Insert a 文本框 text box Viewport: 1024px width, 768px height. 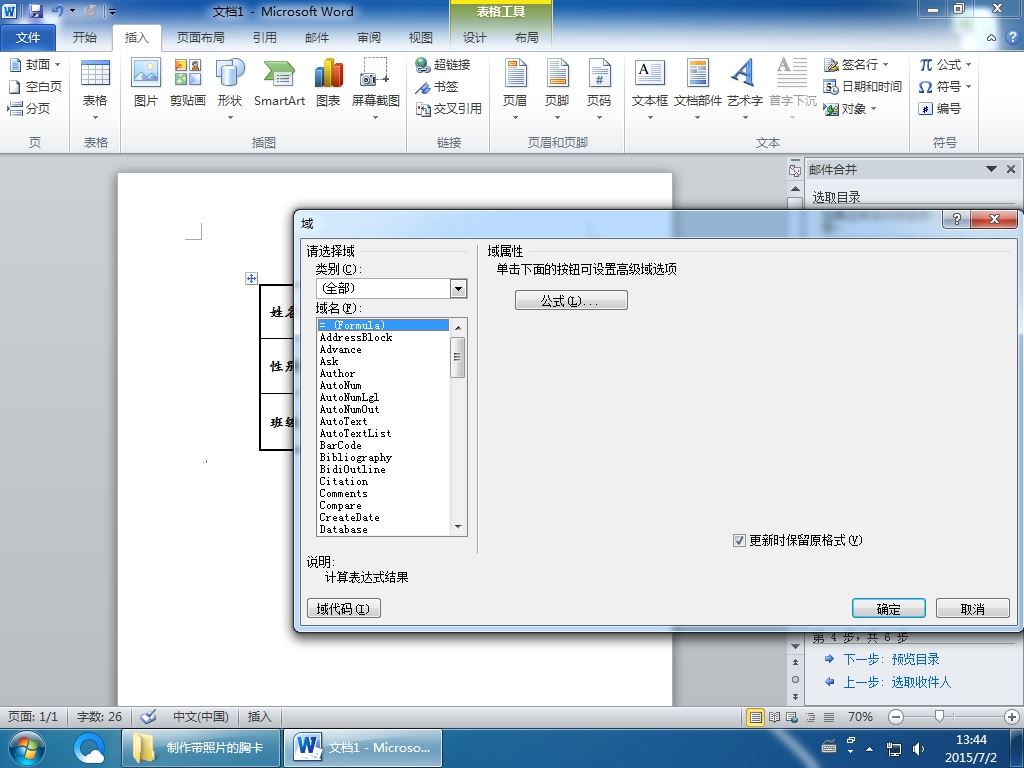coord(650,88)
